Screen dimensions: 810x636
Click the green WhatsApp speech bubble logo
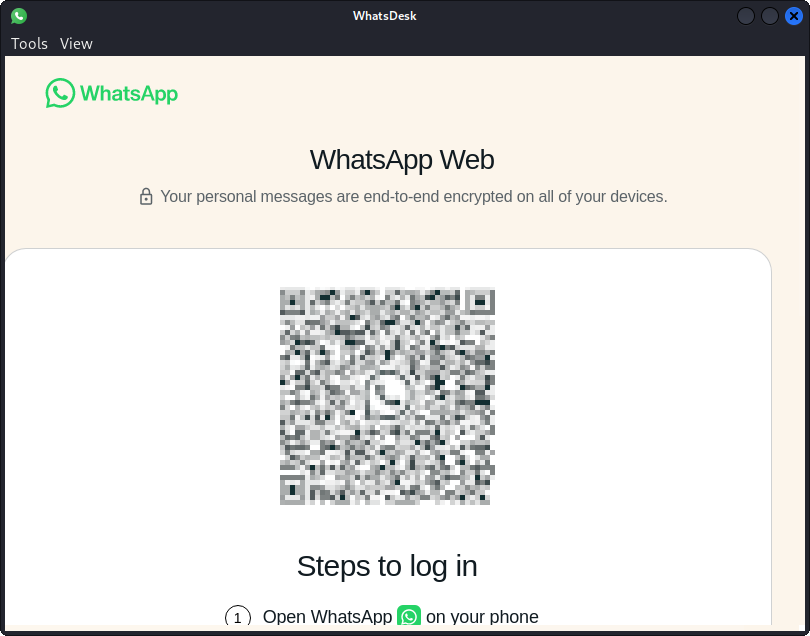[x=60, y=93]
